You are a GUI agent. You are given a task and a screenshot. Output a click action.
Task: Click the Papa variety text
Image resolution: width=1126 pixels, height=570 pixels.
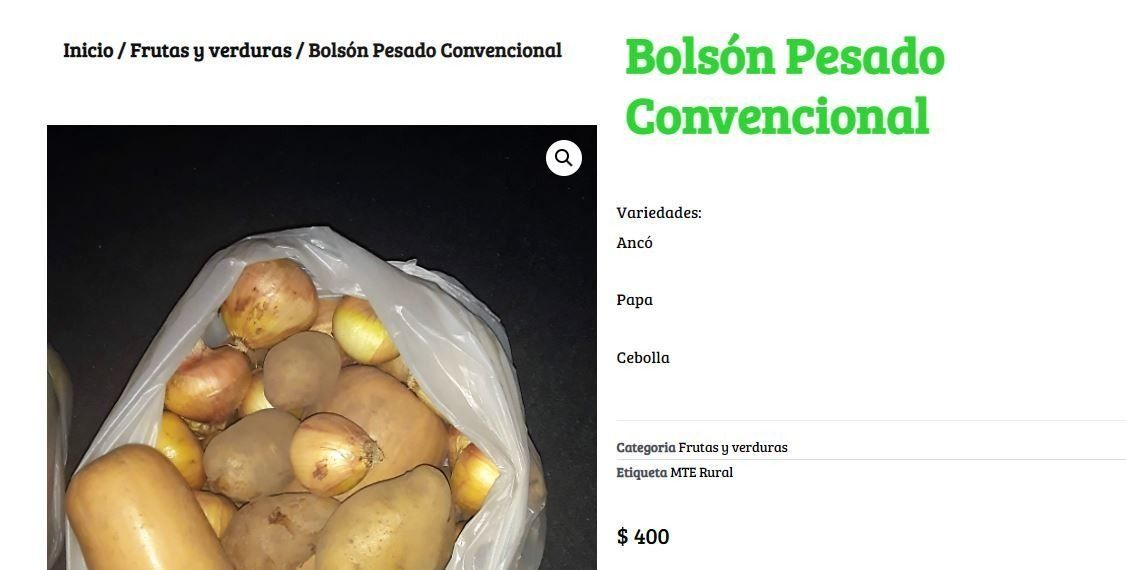634,300
